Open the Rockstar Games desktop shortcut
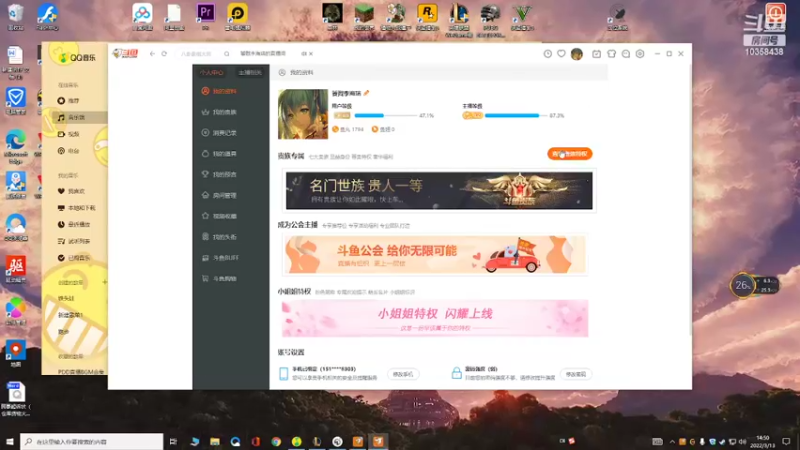The image size is (800, 450). tap(428, 16)
